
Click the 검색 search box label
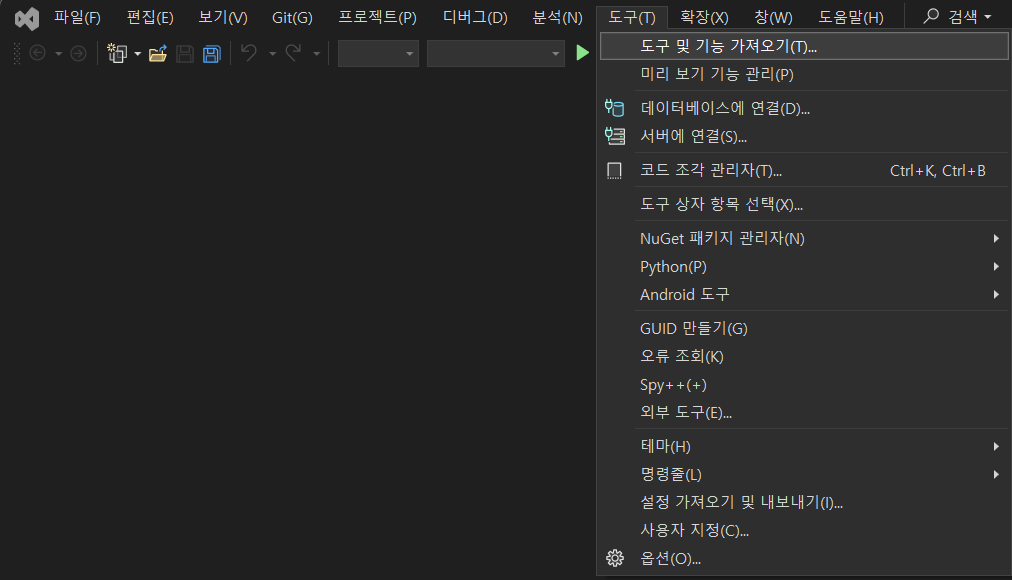[x=962, y=17]
